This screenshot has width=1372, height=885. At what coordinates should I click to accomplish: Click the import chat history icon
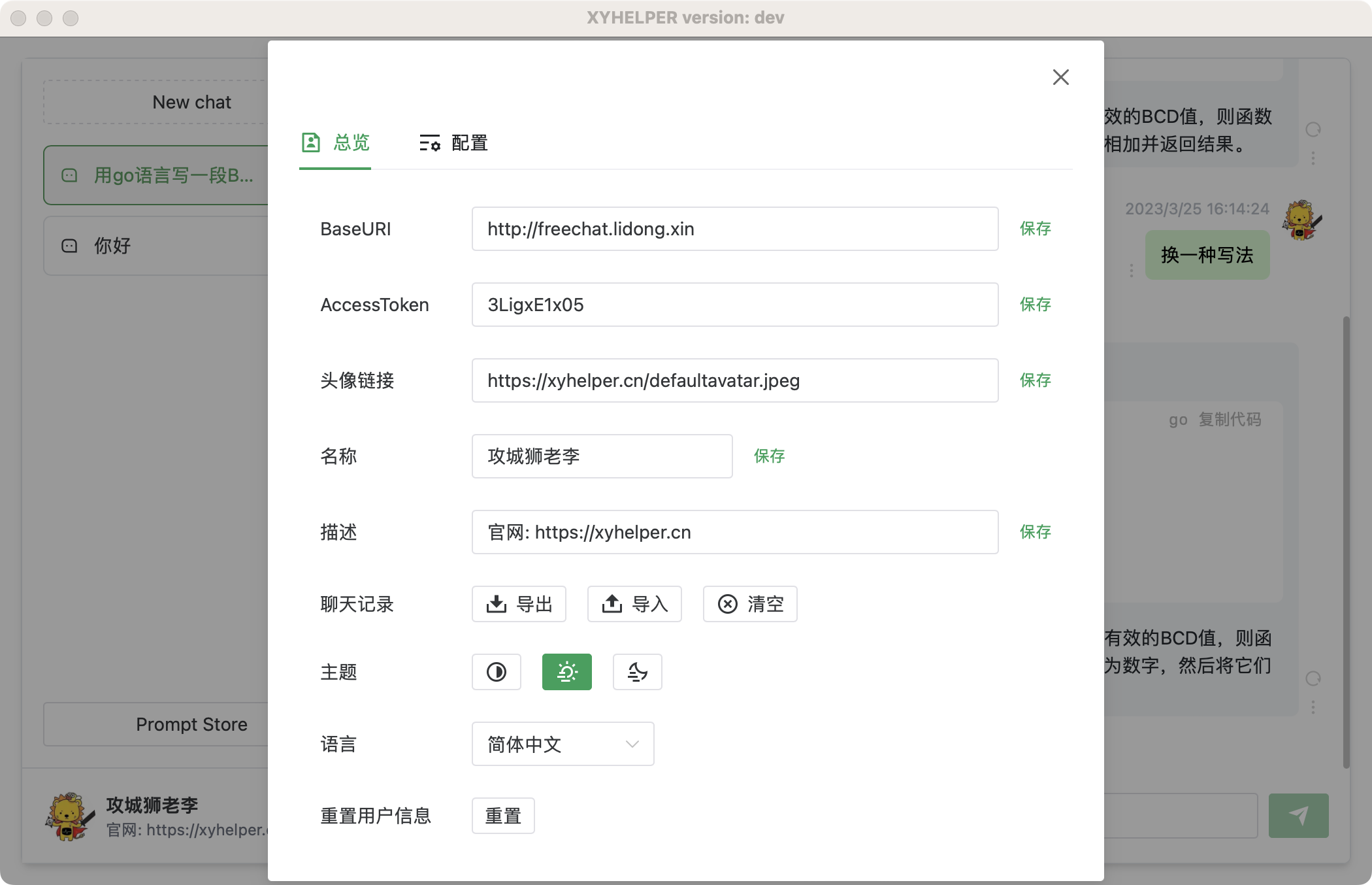point(612,604)
